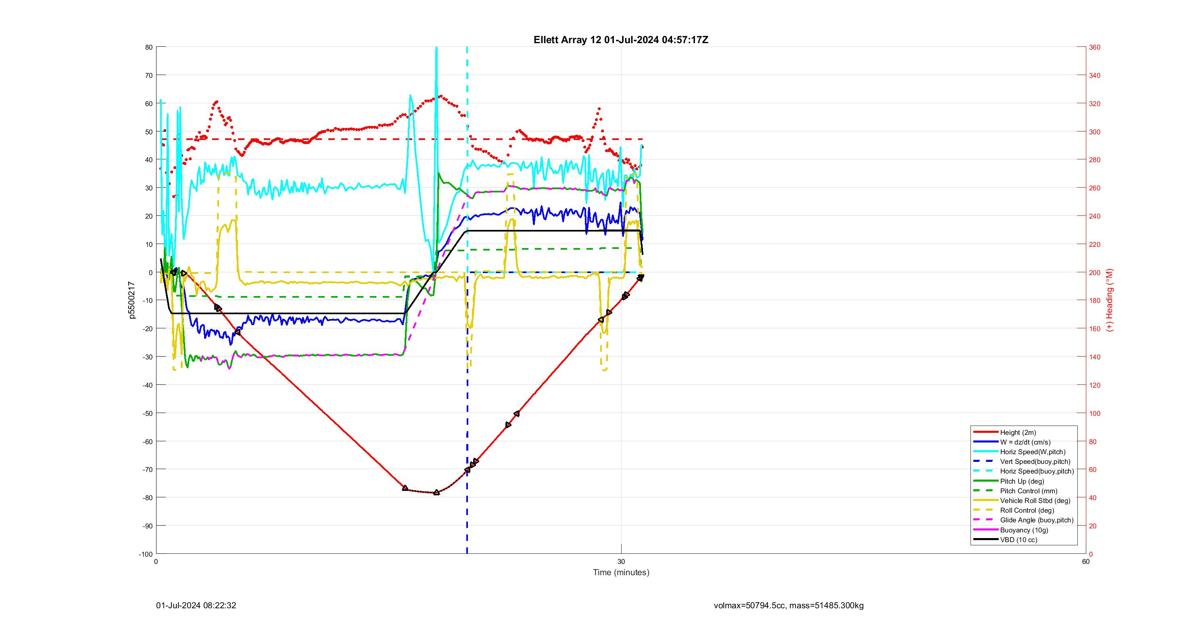
Task: Click "Horiz Speed(W,pitch)" in the legend
Action: click(1033, 451)
